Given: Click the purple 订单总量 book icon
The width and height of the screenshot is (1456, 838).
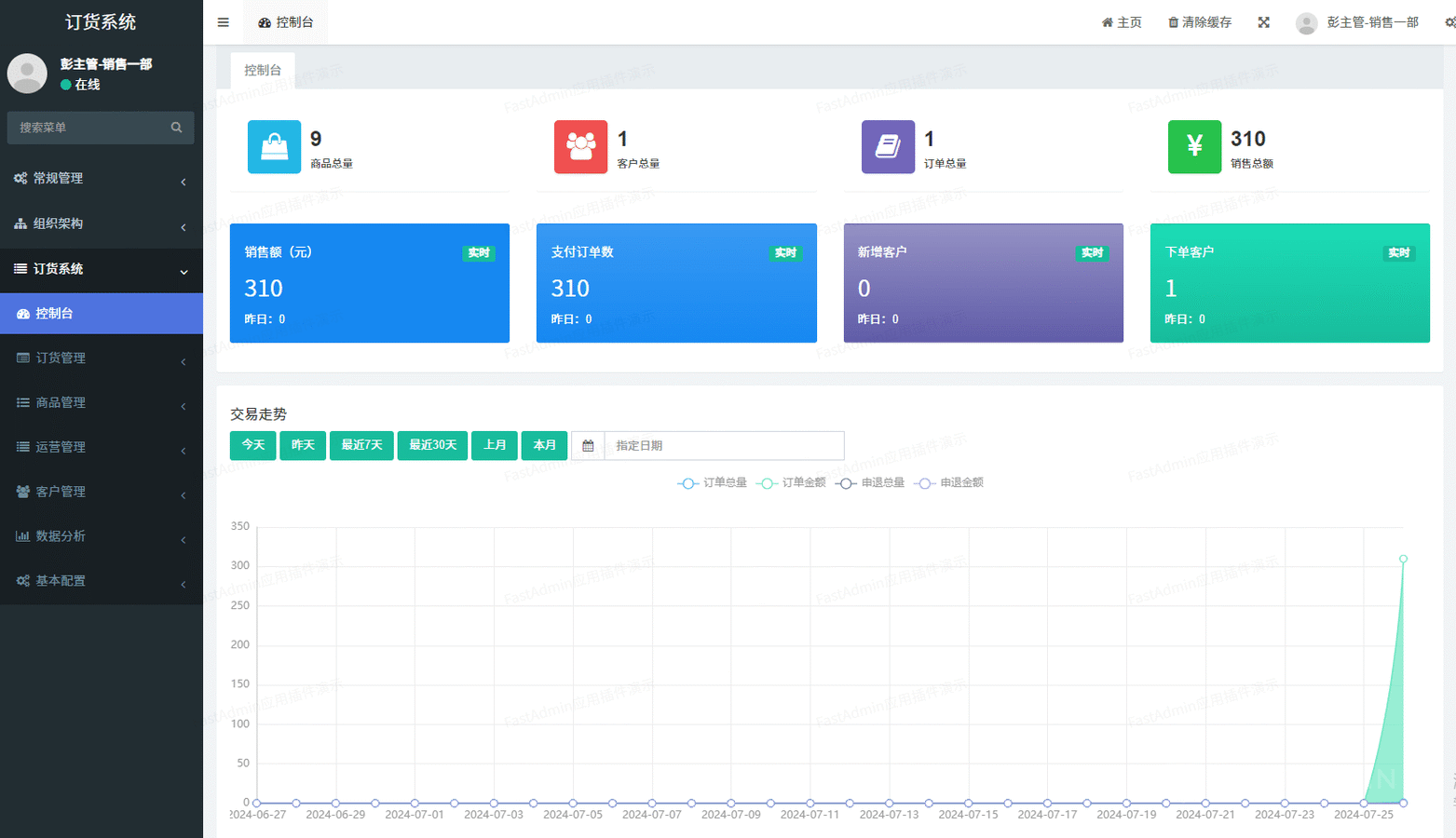Looking at the screenshot, I should pyautogui.click(x=888, y=147).
